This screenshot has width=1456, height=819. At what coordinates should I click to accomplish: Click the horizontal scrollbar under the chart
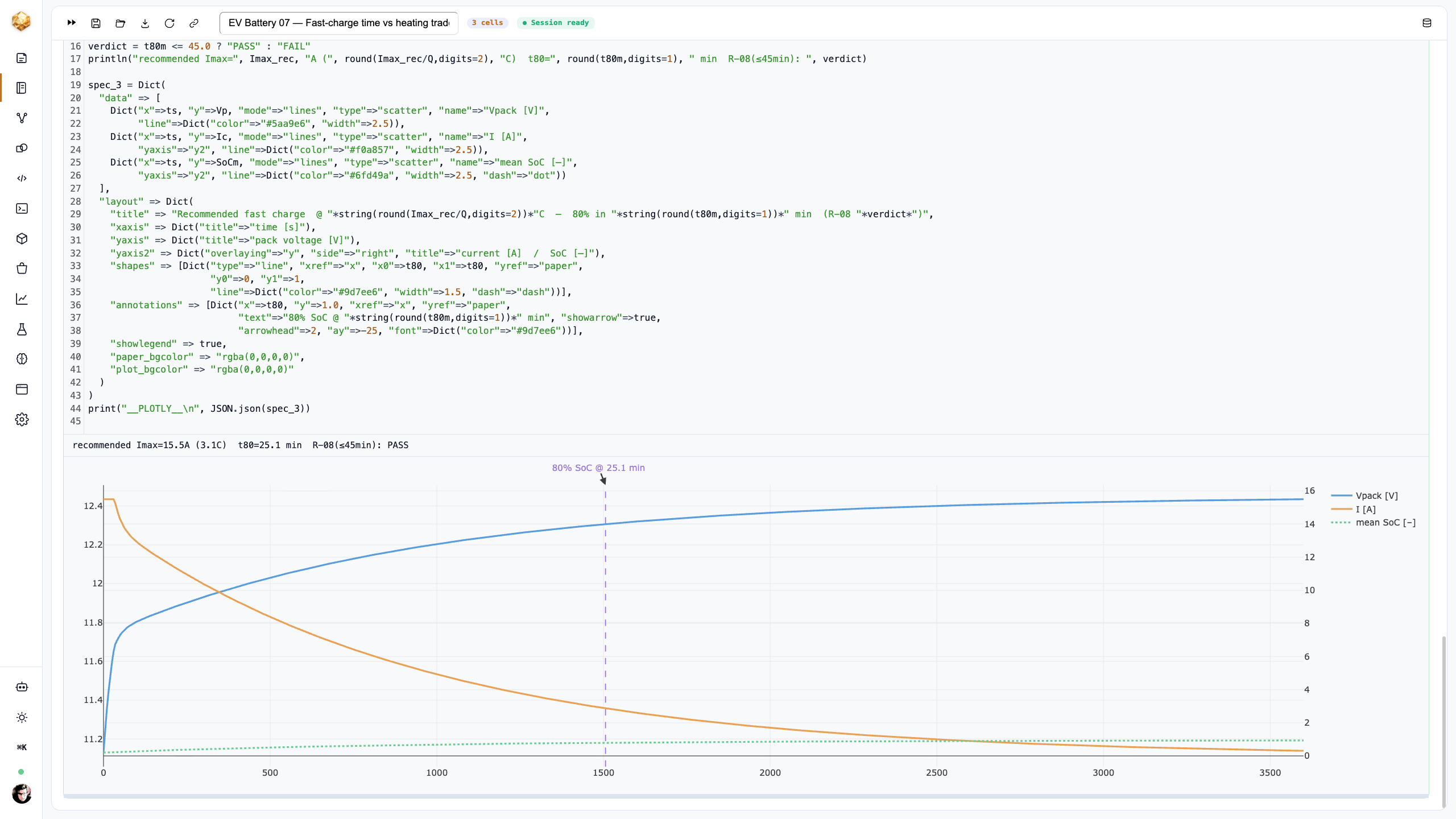(x=746, y=796)
